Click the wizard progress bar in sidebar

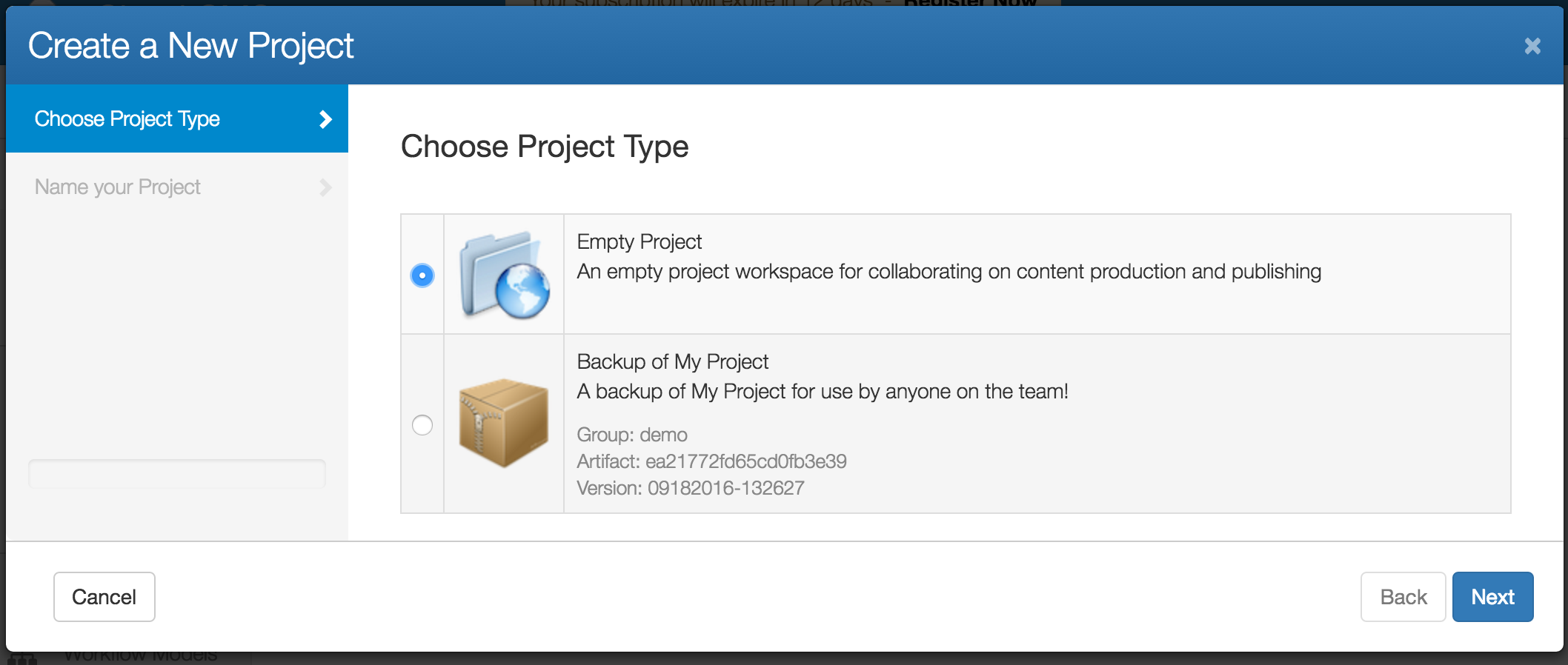pyautogui.click(x=177, y=474)
